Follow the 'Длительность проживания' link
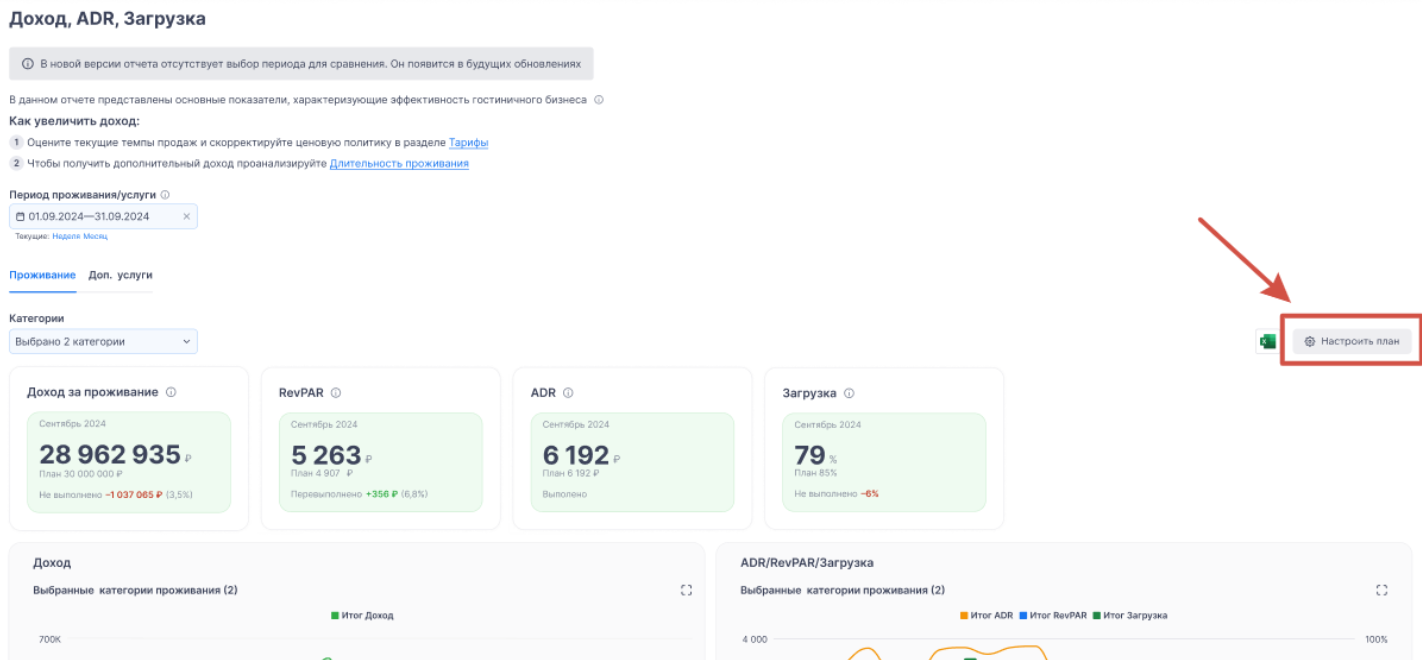Viewport: 1422px width, 660px height. [x=399, y=164]
